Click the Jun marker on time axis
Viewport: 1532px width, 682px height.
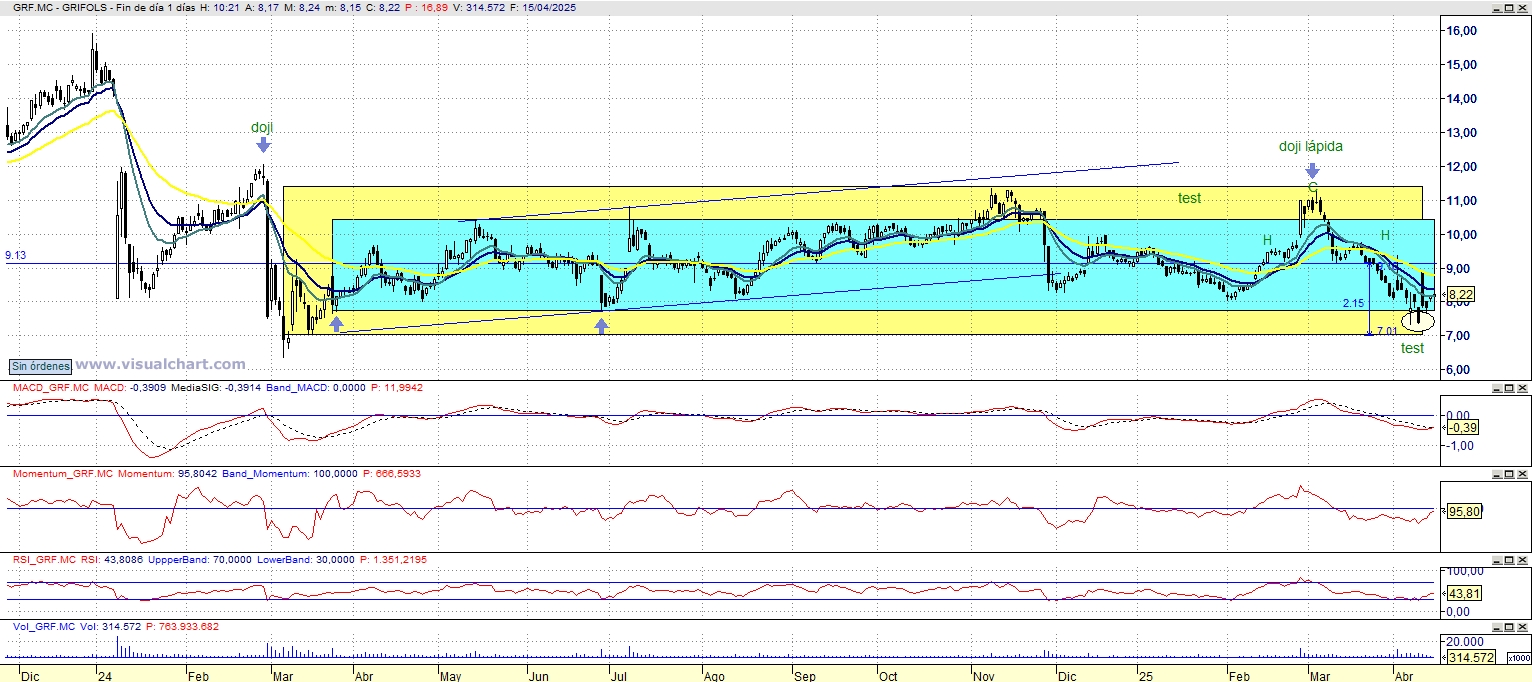click(x=538, y=676)
